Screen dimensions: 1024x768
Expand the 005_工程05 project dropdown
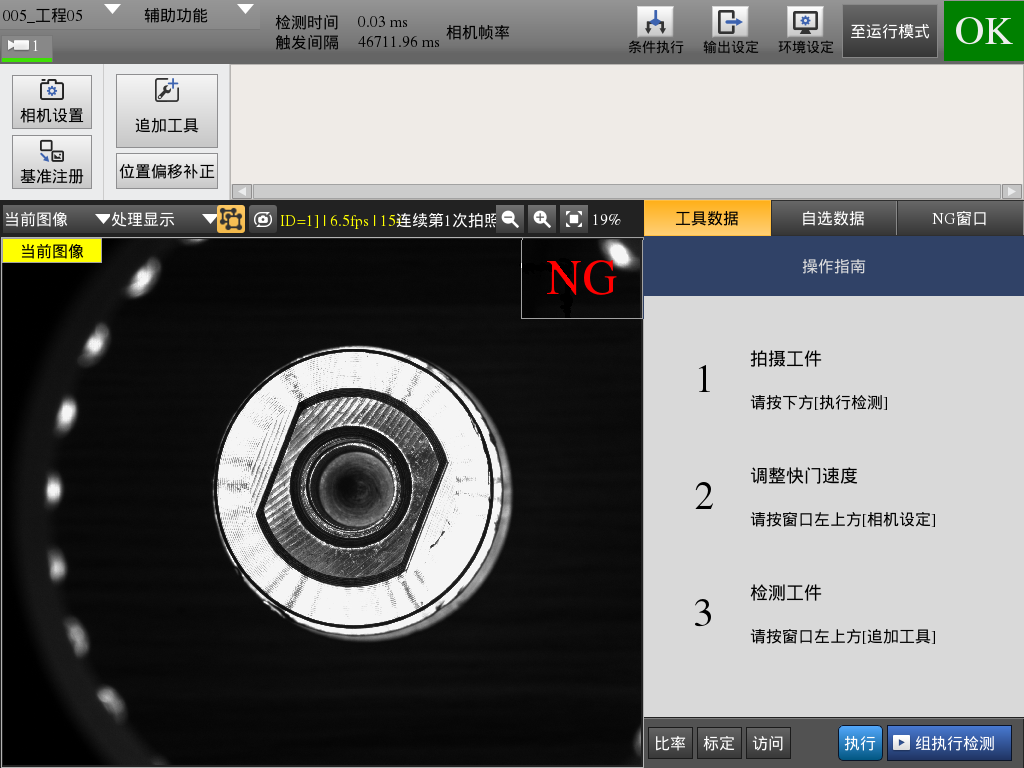coord(112,10)
